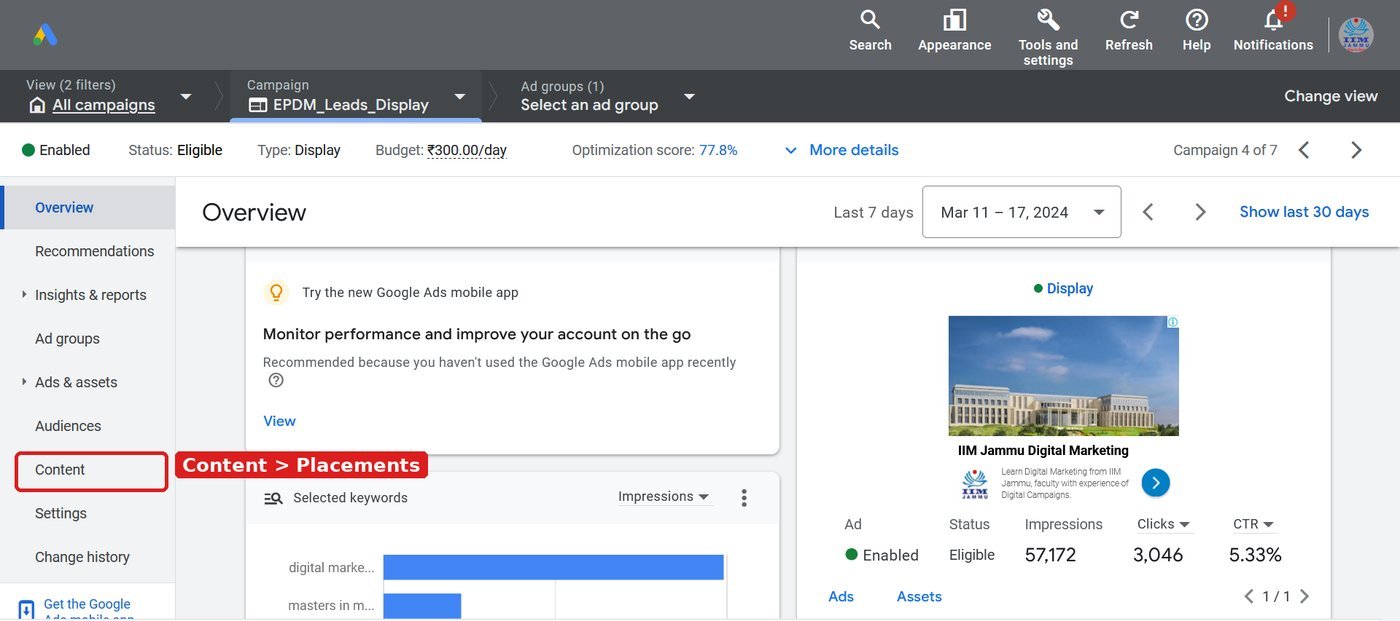
Task: Click the 57,172 impressions value
Action: coord(1050,555)
